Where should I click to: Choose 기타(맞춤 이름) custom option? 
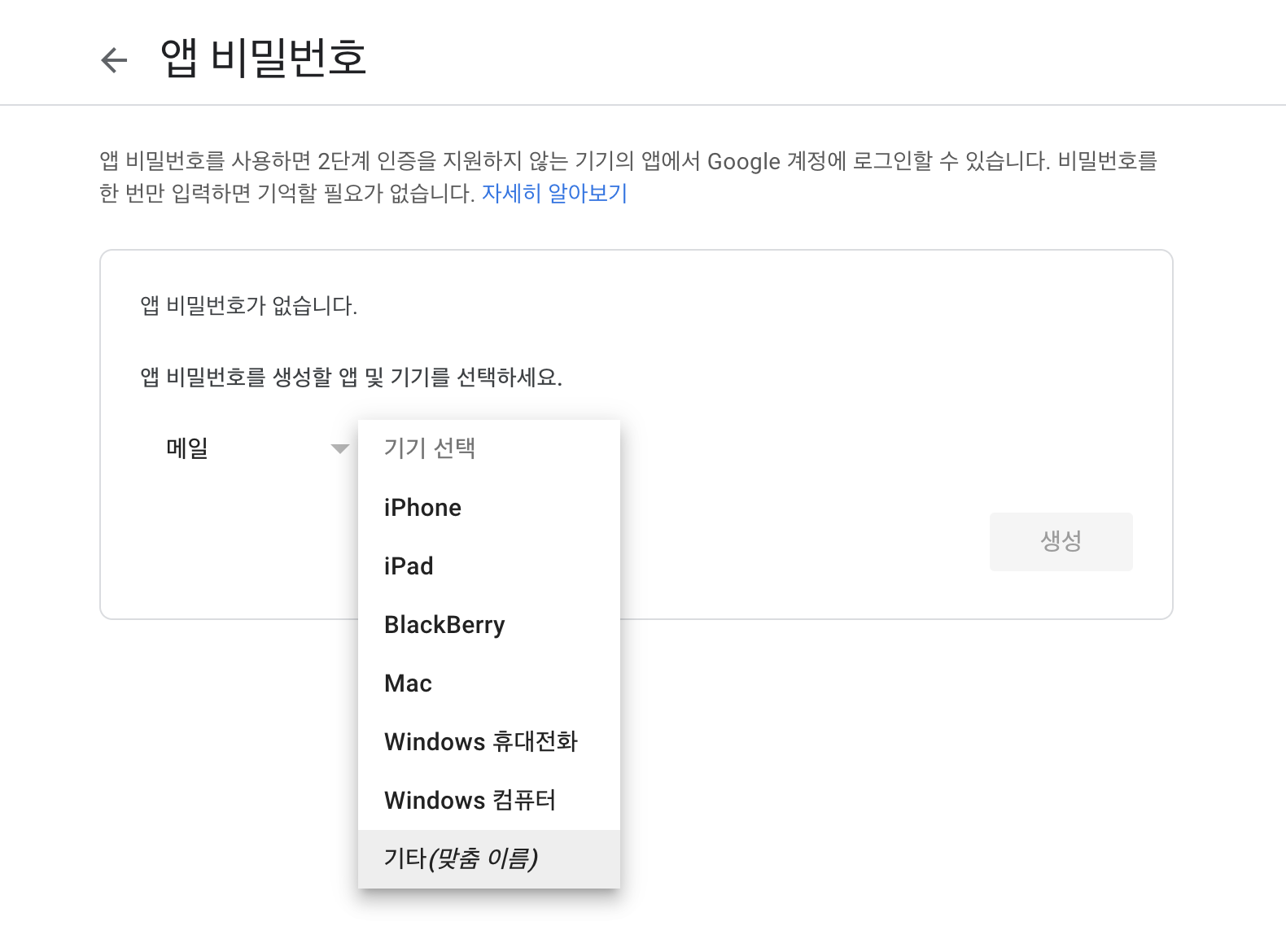(x=489, y=859)
